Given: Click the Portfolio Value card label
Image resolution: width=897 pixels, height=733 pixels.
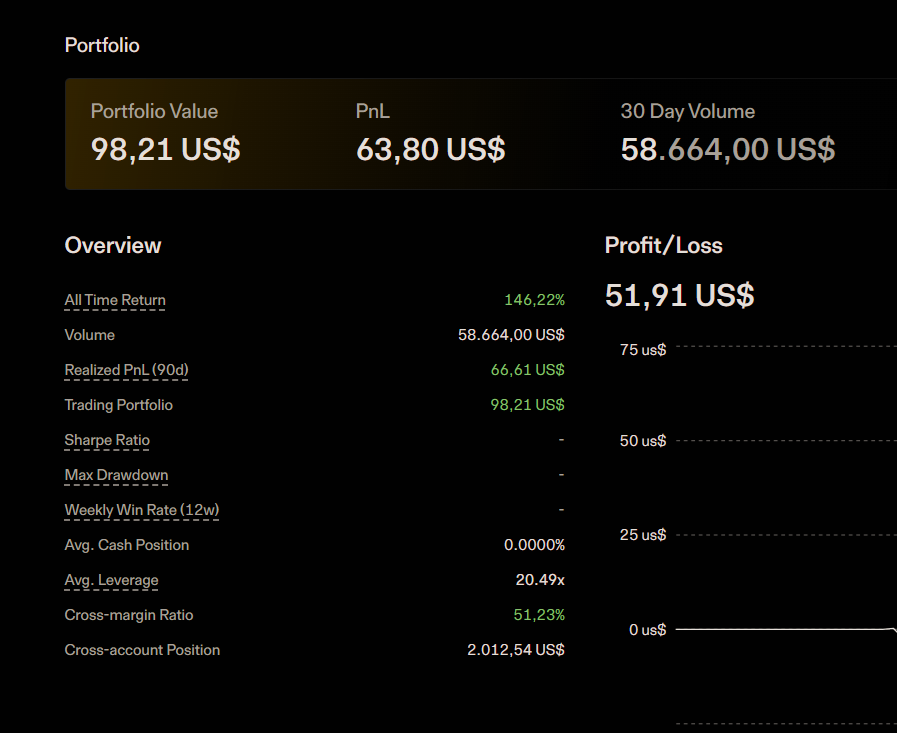Looking at the screenshot, I should click(x=154, y=111).
